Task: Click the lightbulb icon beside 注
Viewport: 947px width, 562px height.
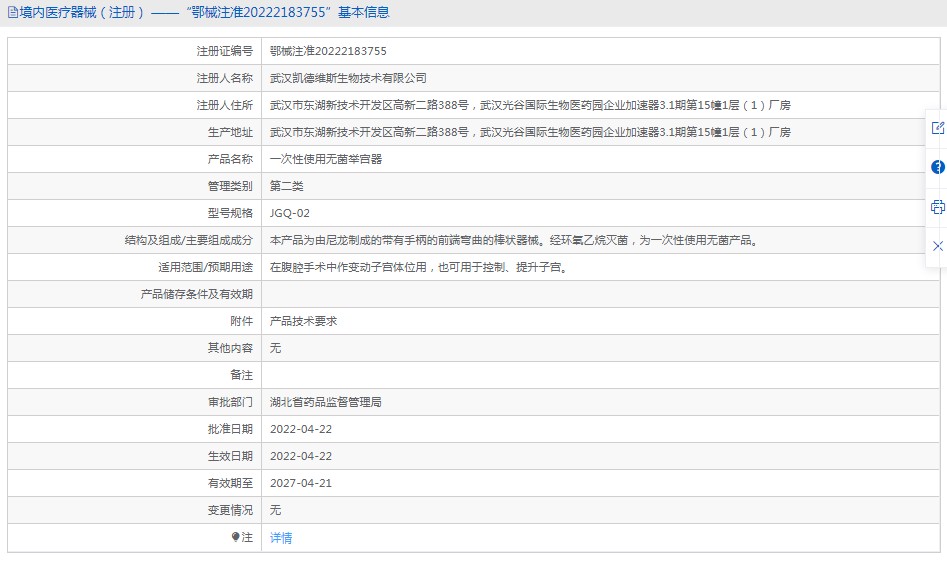Action: click(x=235, y=537)
